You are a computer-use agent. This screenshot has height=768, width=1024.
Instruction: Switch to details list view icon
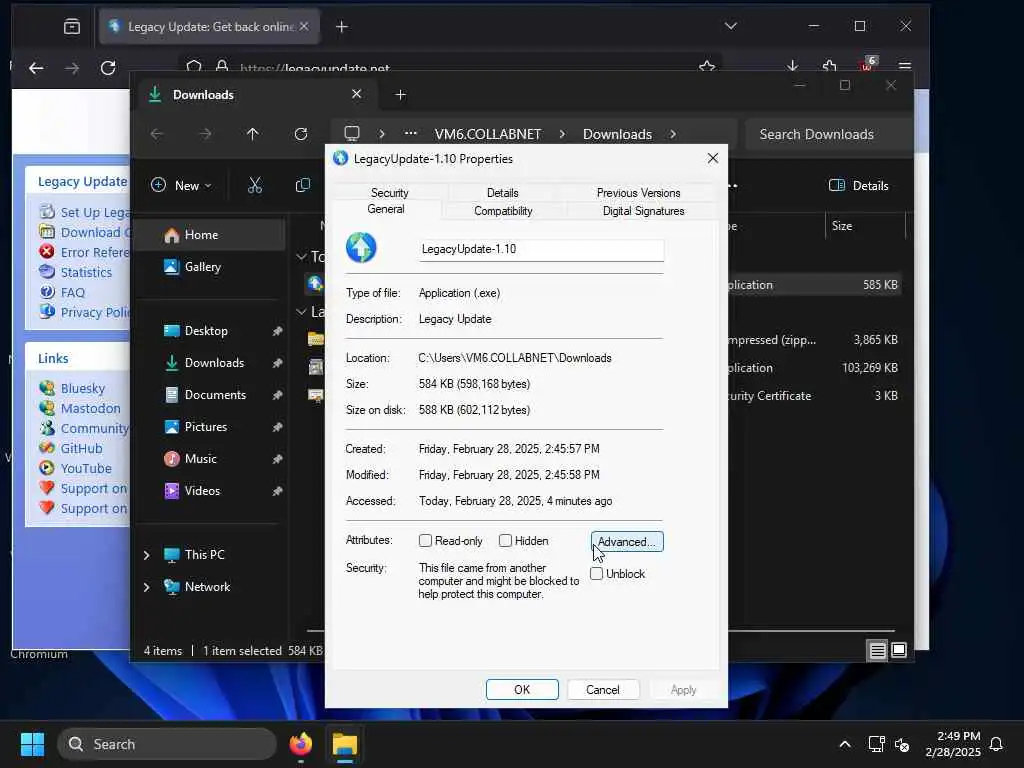(x=877, y=650)
